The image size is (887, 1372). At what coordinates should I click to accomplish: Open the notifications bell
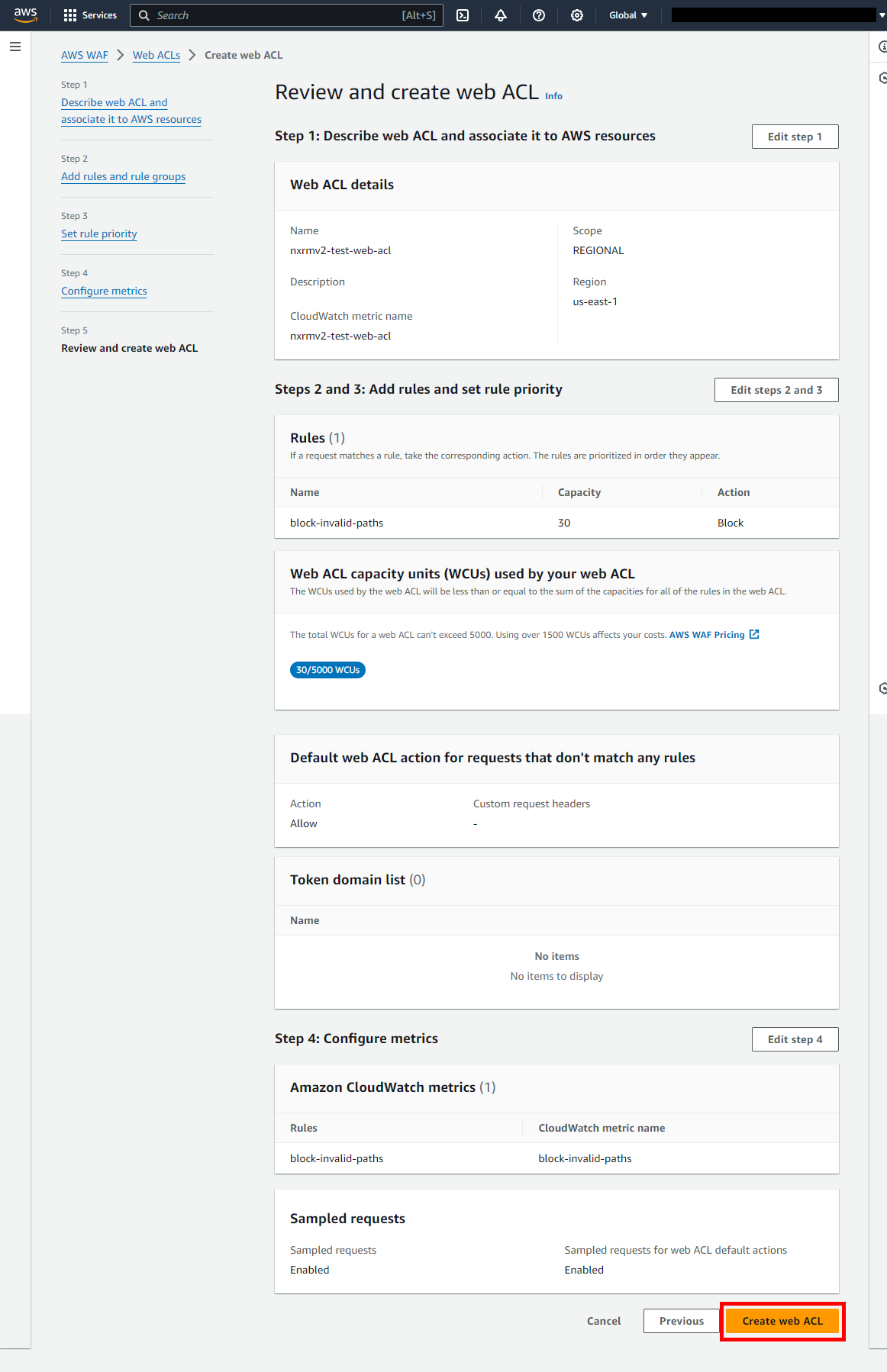501,15
